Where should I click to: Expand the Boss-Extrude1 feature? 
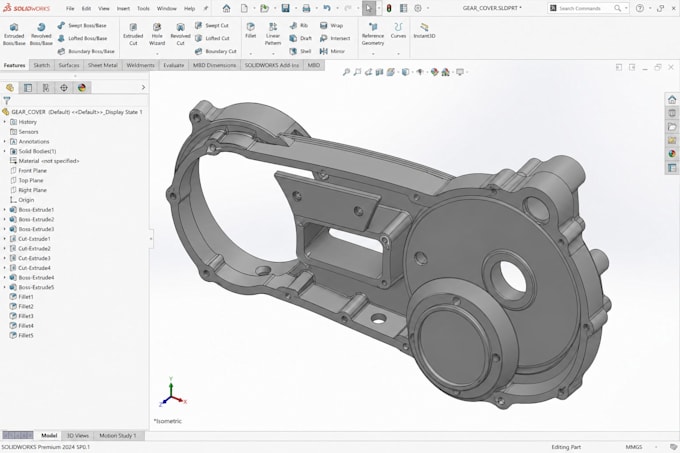[x=5, y=209]
